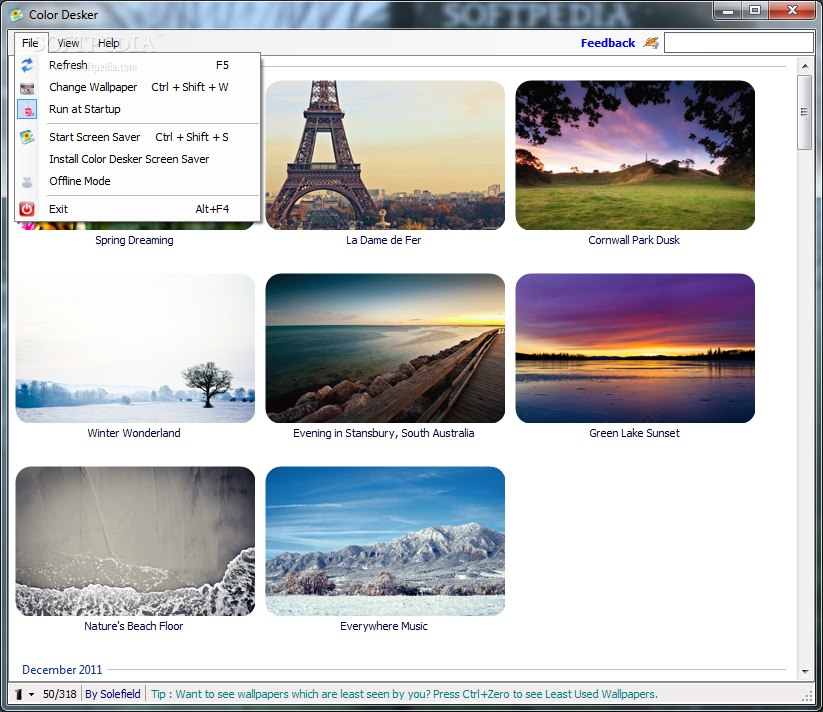
Task: Click the Nature's Beach Floor caption
Action: [134, 626]
